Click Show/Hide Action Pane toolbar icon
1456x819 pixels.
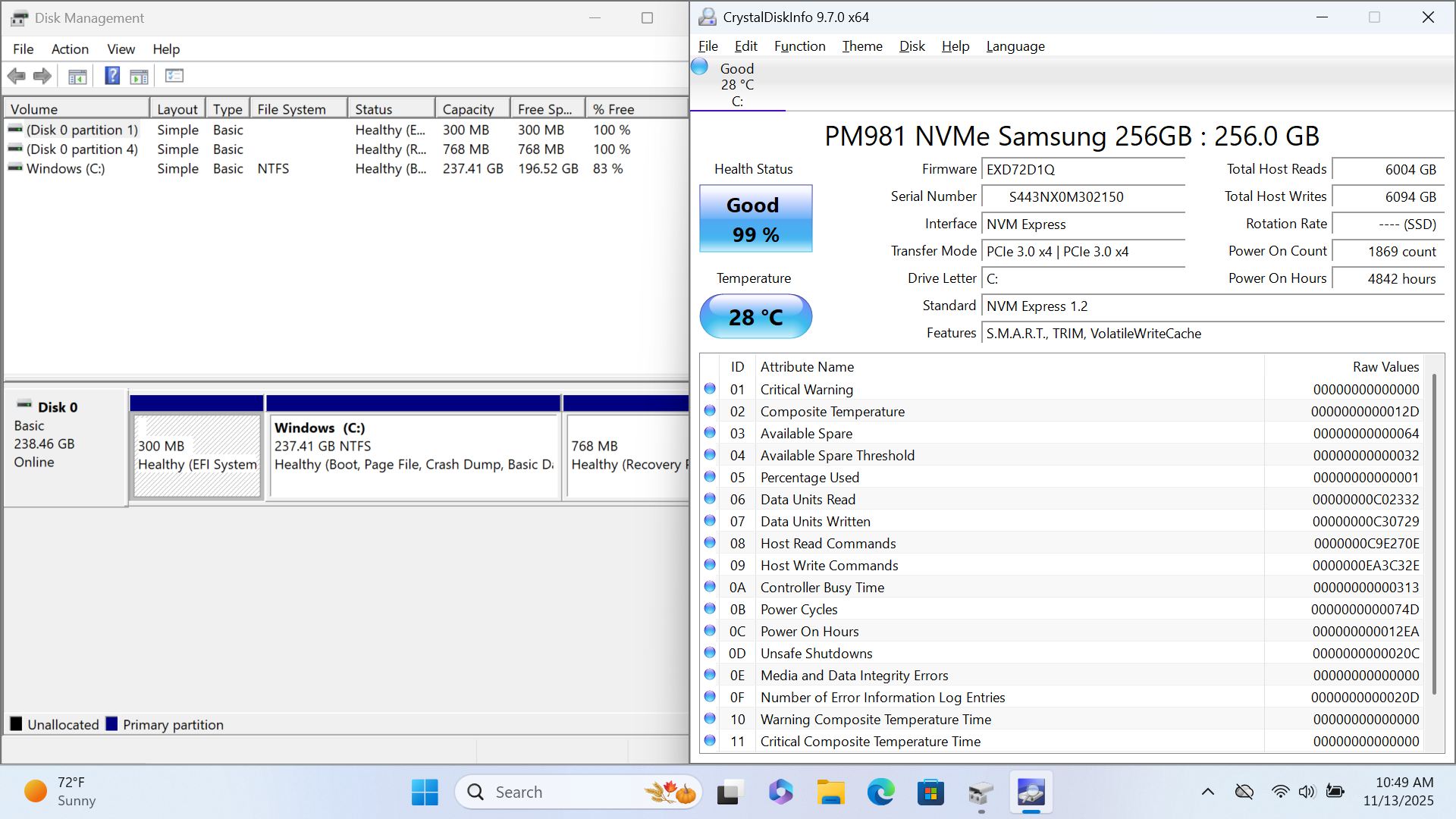[x=140, y=76]
